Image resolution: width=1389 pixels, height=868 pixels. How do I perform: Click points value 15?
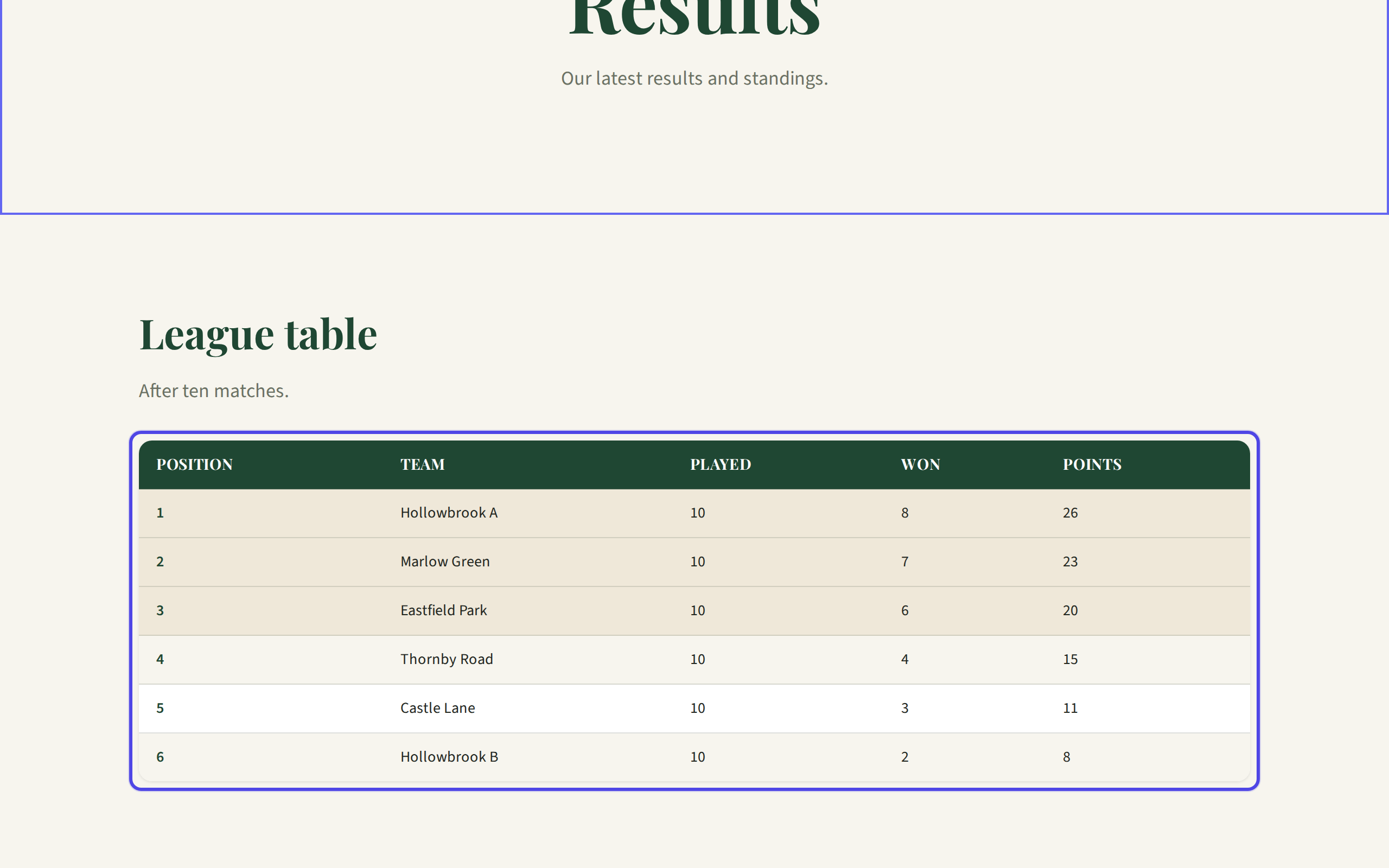click(1070, 659)
